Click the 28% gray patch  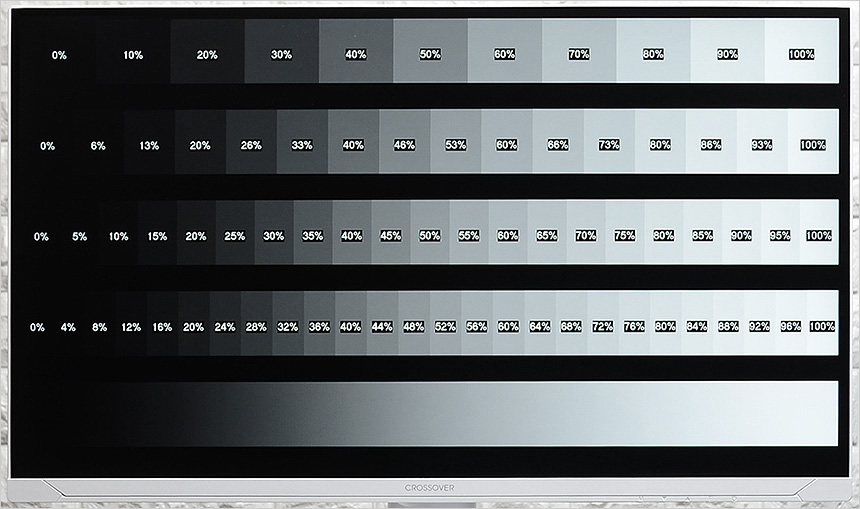tap(256, 327)
